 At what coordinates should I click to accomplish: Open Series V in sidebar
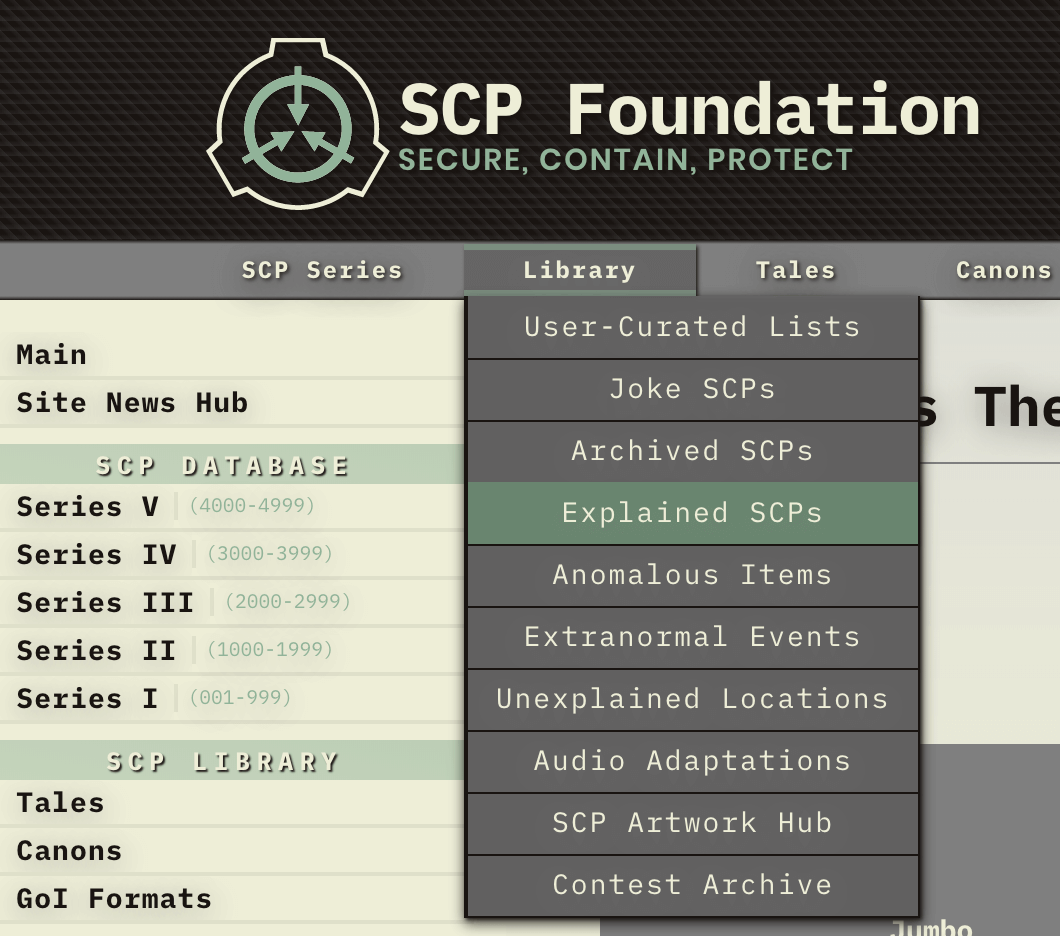click(x=88, y=507)
